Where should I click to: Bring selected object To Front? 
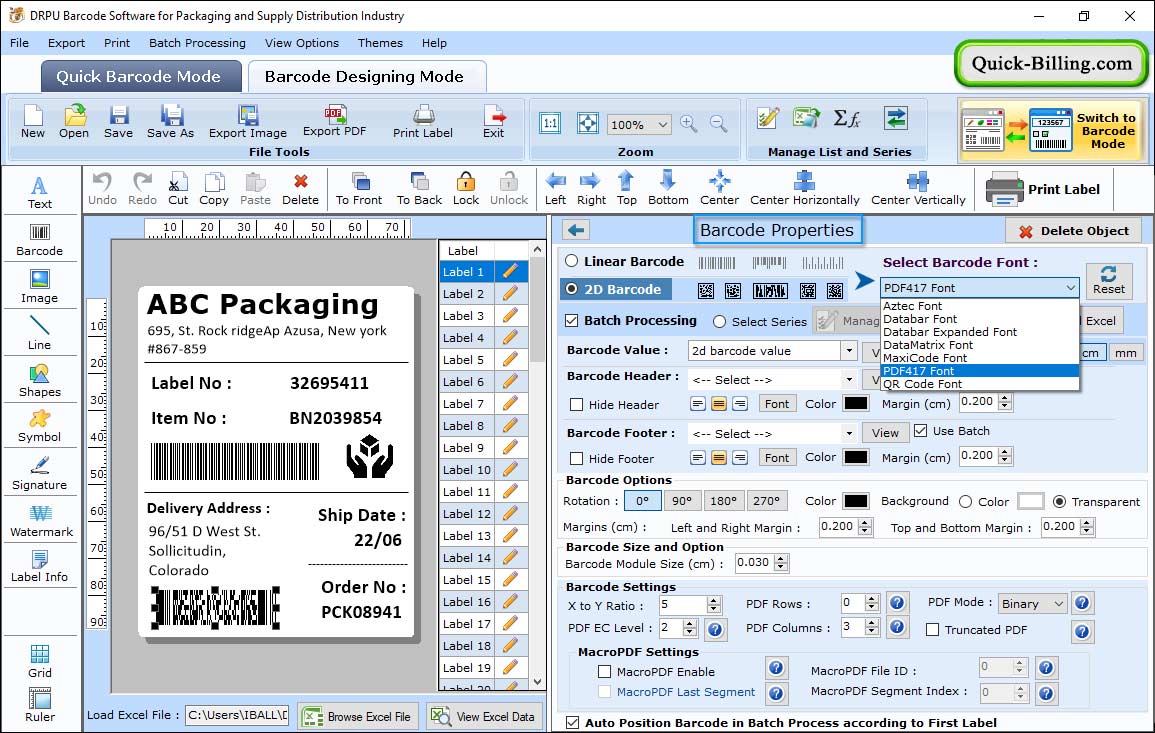tap(359, 189)
